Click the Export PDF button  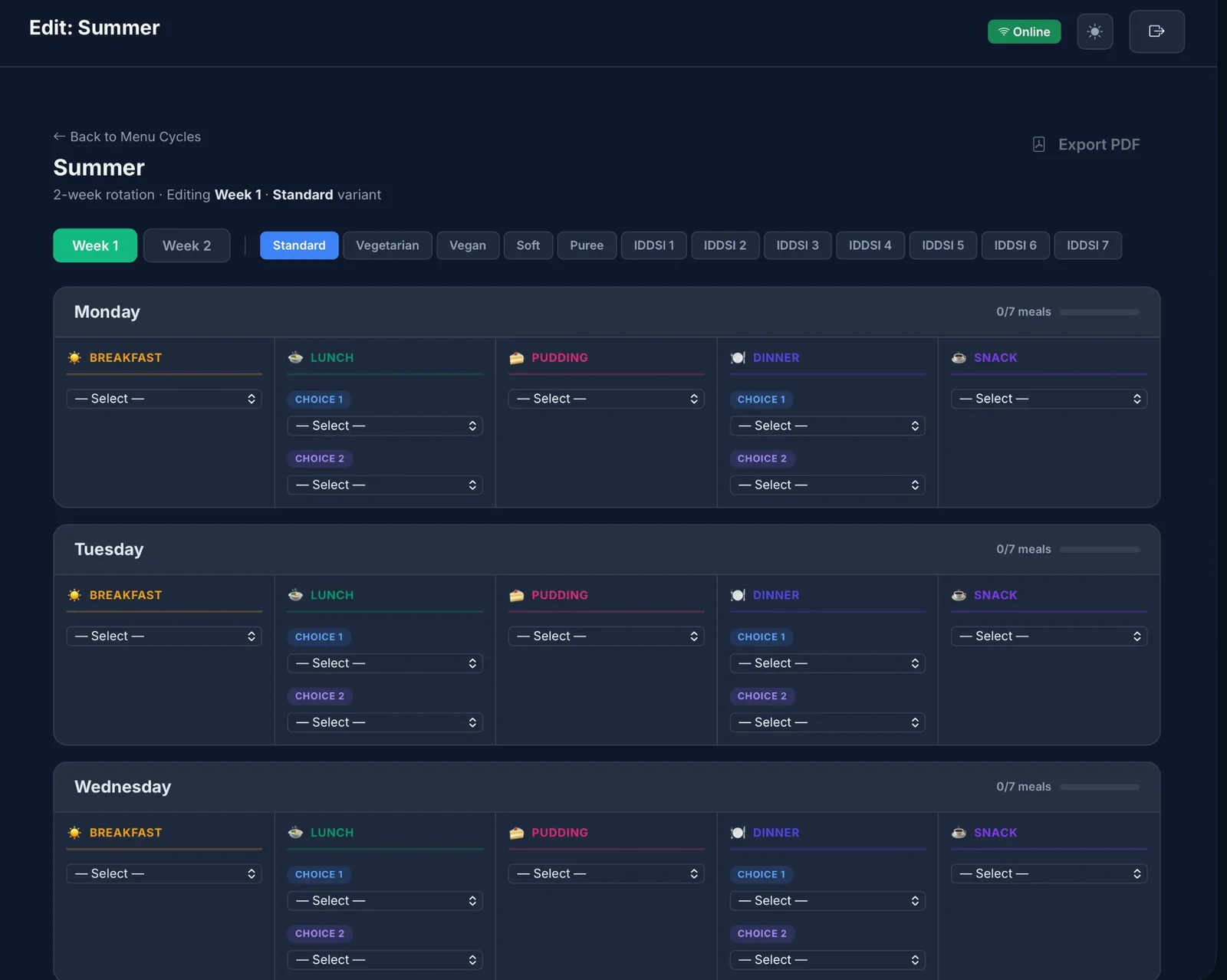coord(1086,144)
